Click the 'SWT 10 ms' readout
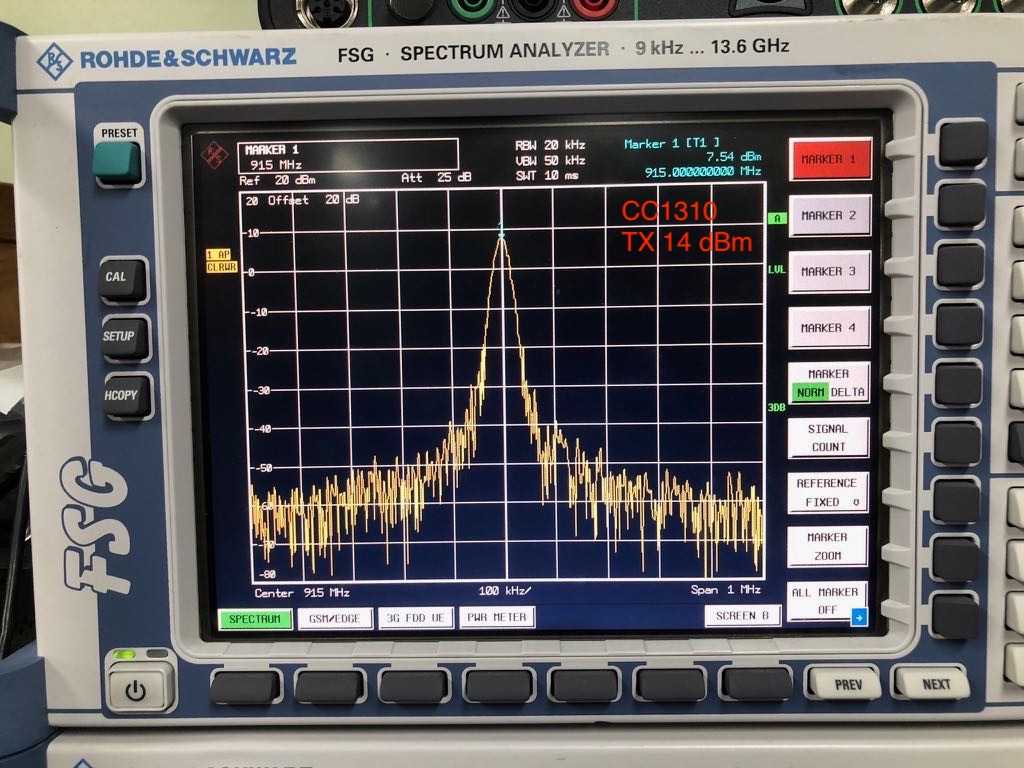 [x=546, y=176]
